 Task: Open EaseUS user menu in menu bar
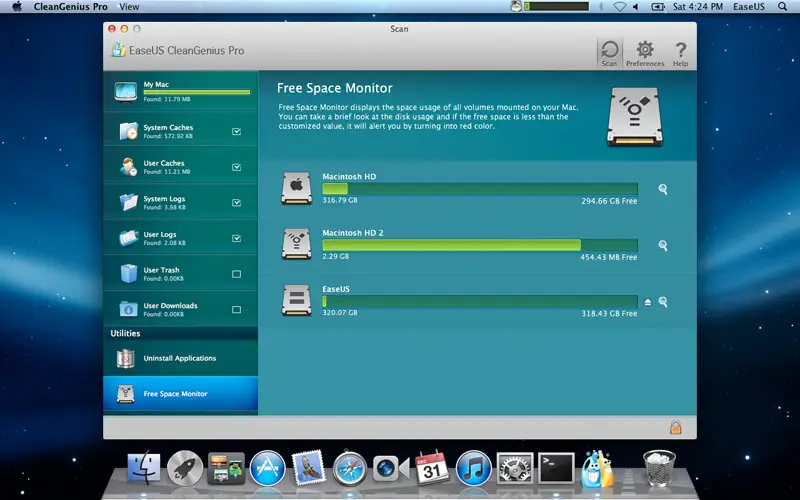(x=749, y=7)
